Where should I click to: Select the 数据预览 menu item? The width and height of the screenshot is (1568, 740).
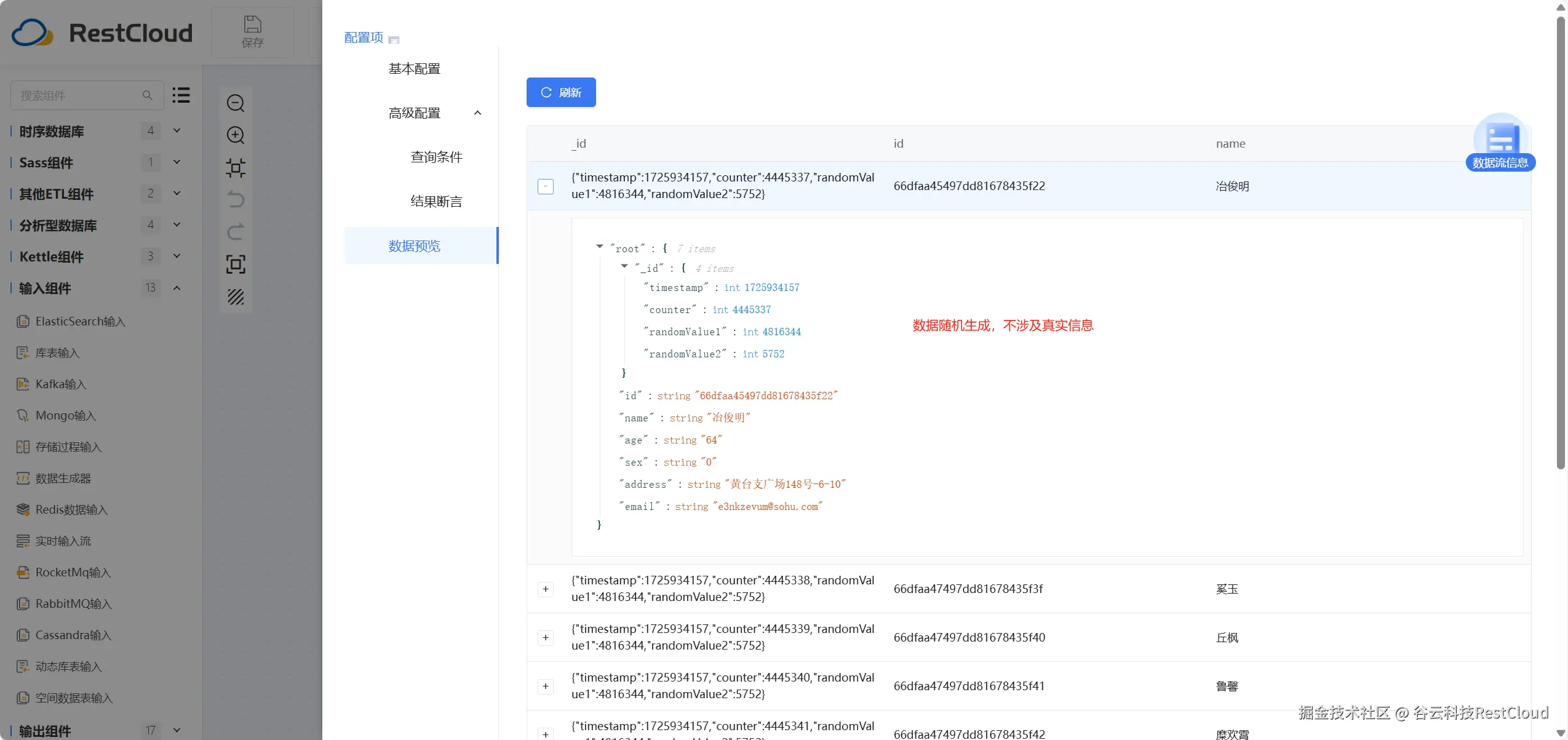point(421,245)
